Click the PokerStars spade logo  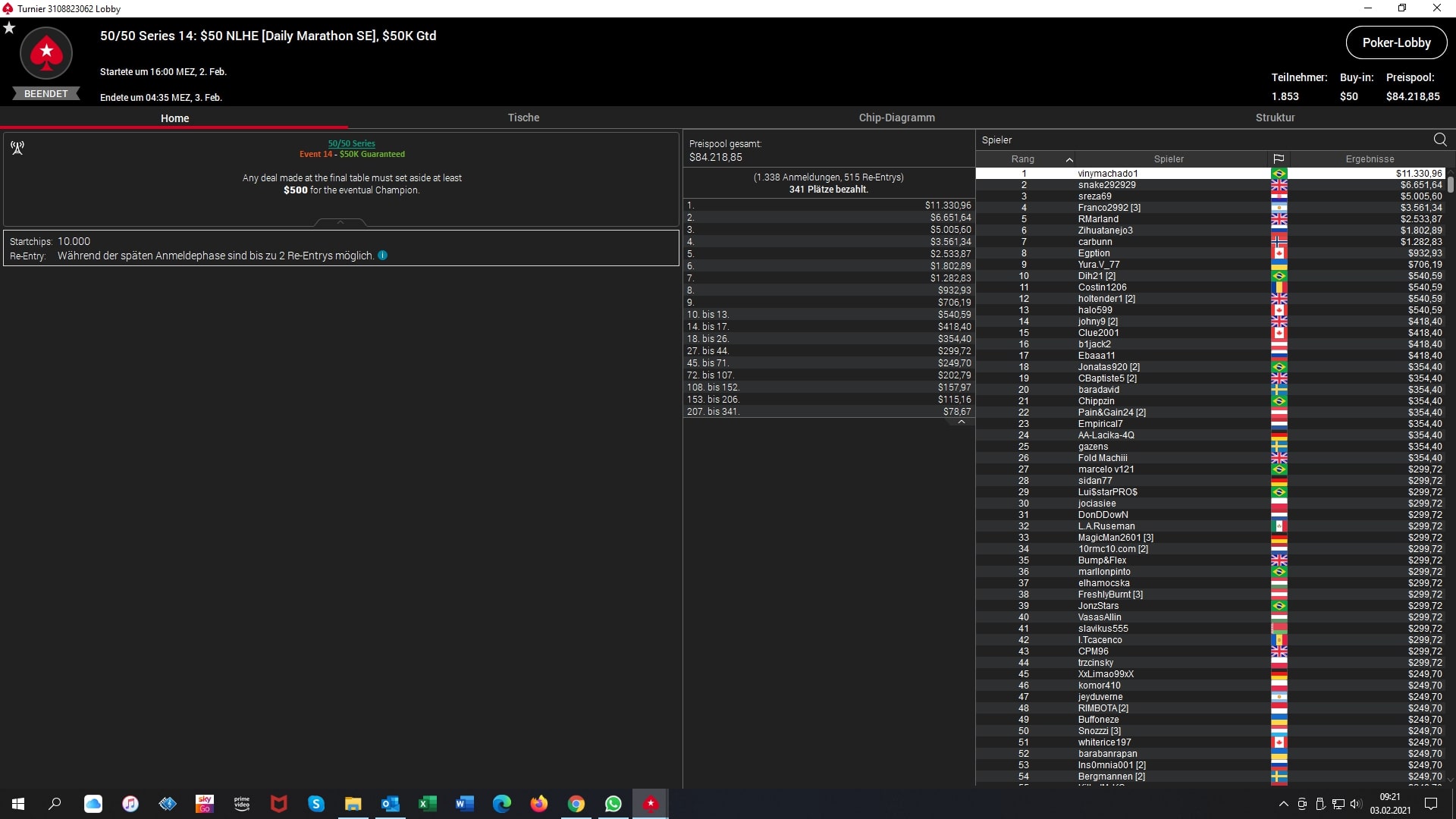click(x=46, y=53)
